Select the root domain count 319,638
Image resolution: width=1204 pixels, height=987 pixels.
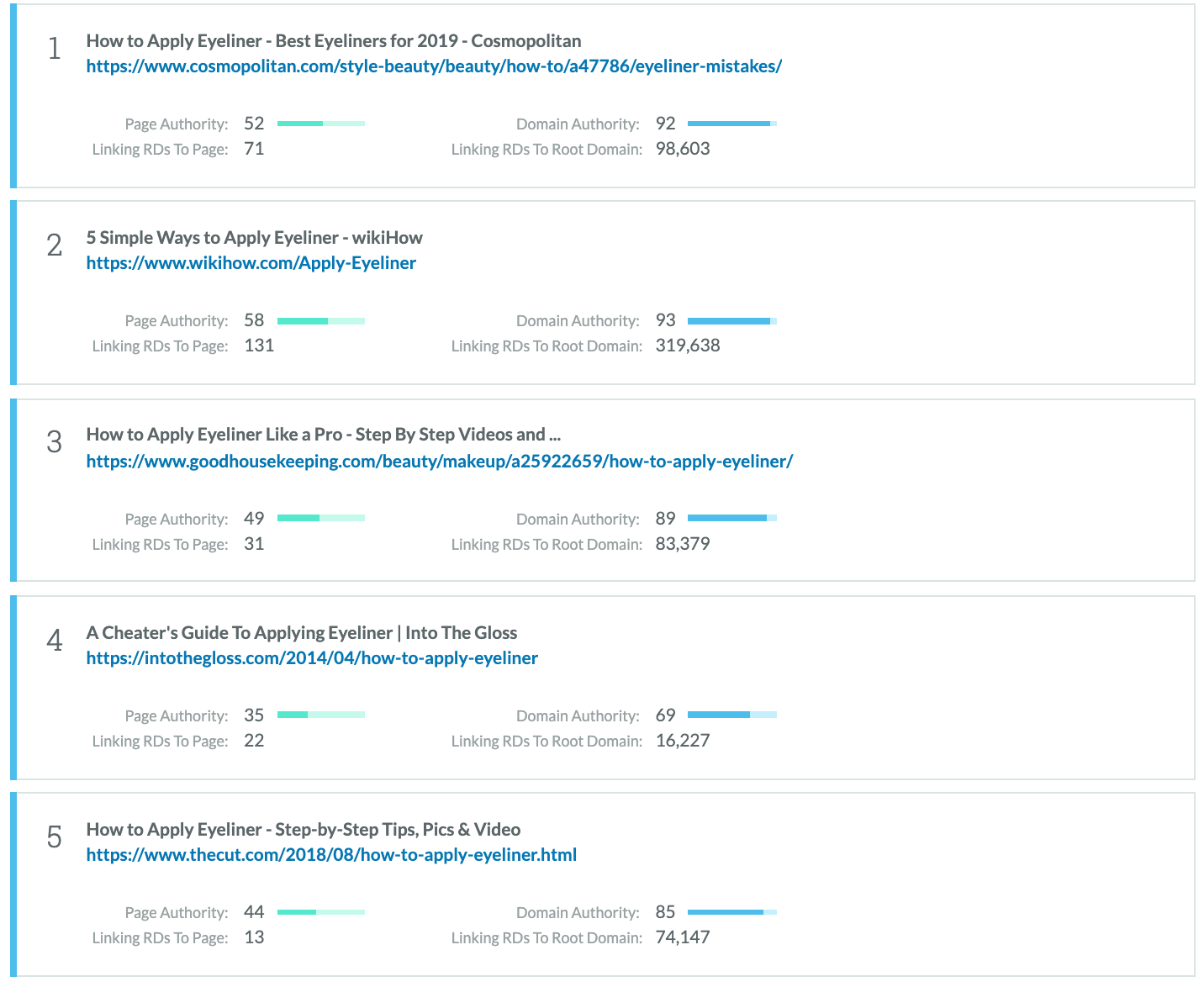click(688, 346)
